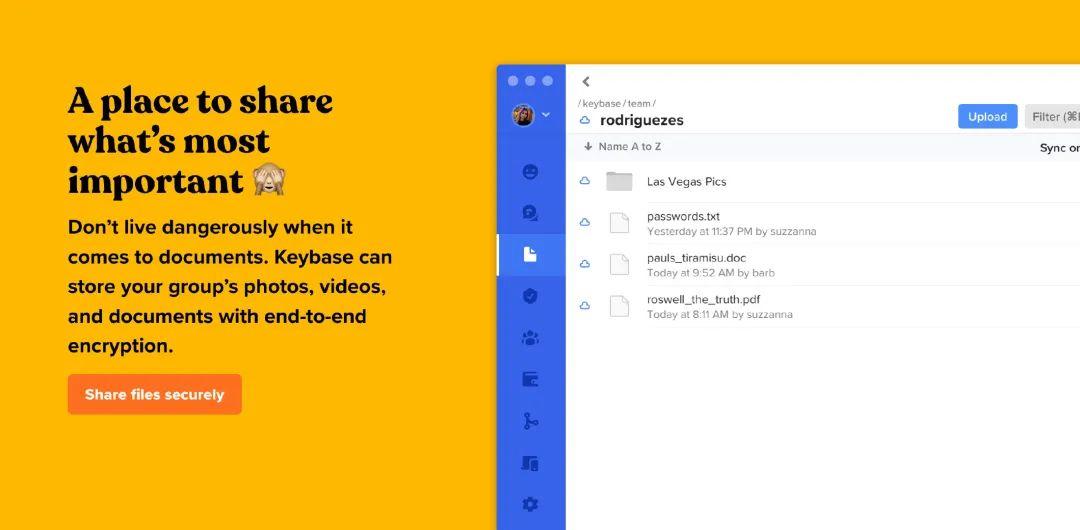Open the Devices icon in sidebar

(x=530, y=463)
